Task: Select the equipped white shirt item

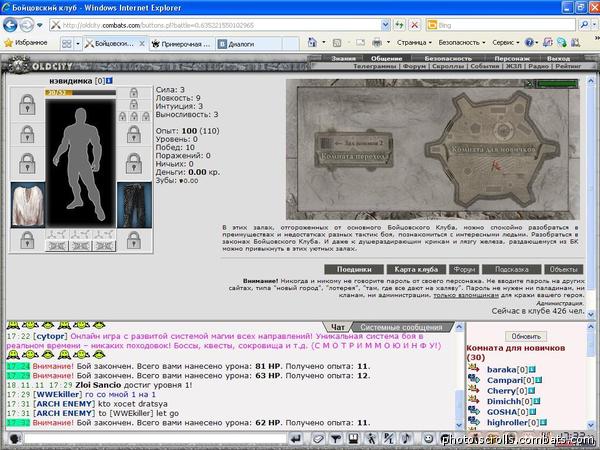Action: [x=28, y=205]
